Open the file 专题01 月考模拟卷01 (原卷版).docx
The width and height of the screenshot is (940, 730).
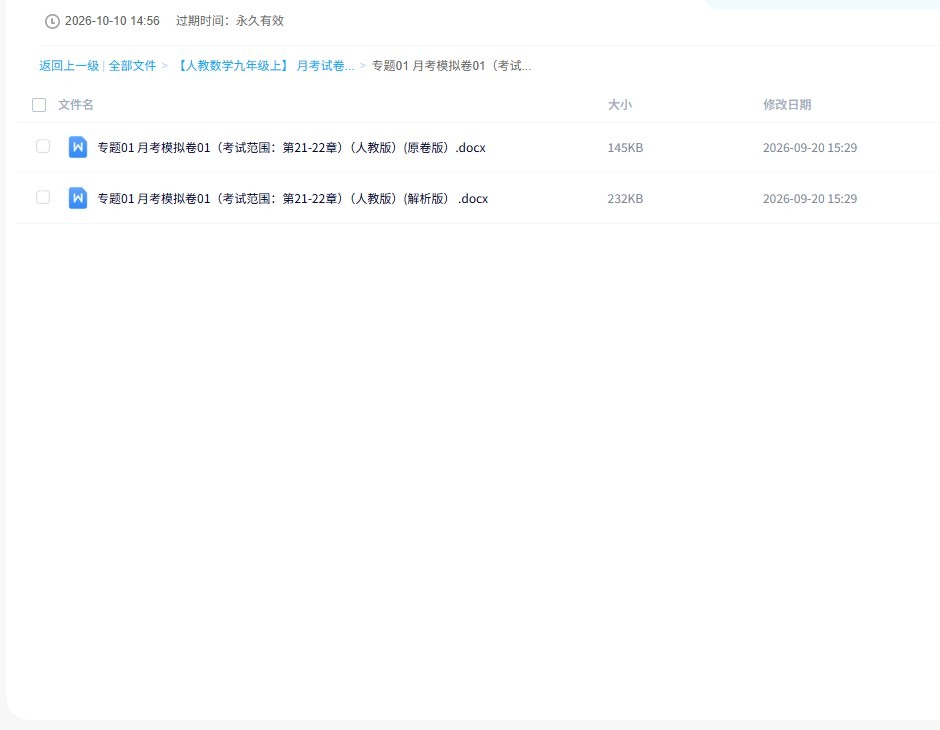291,147
